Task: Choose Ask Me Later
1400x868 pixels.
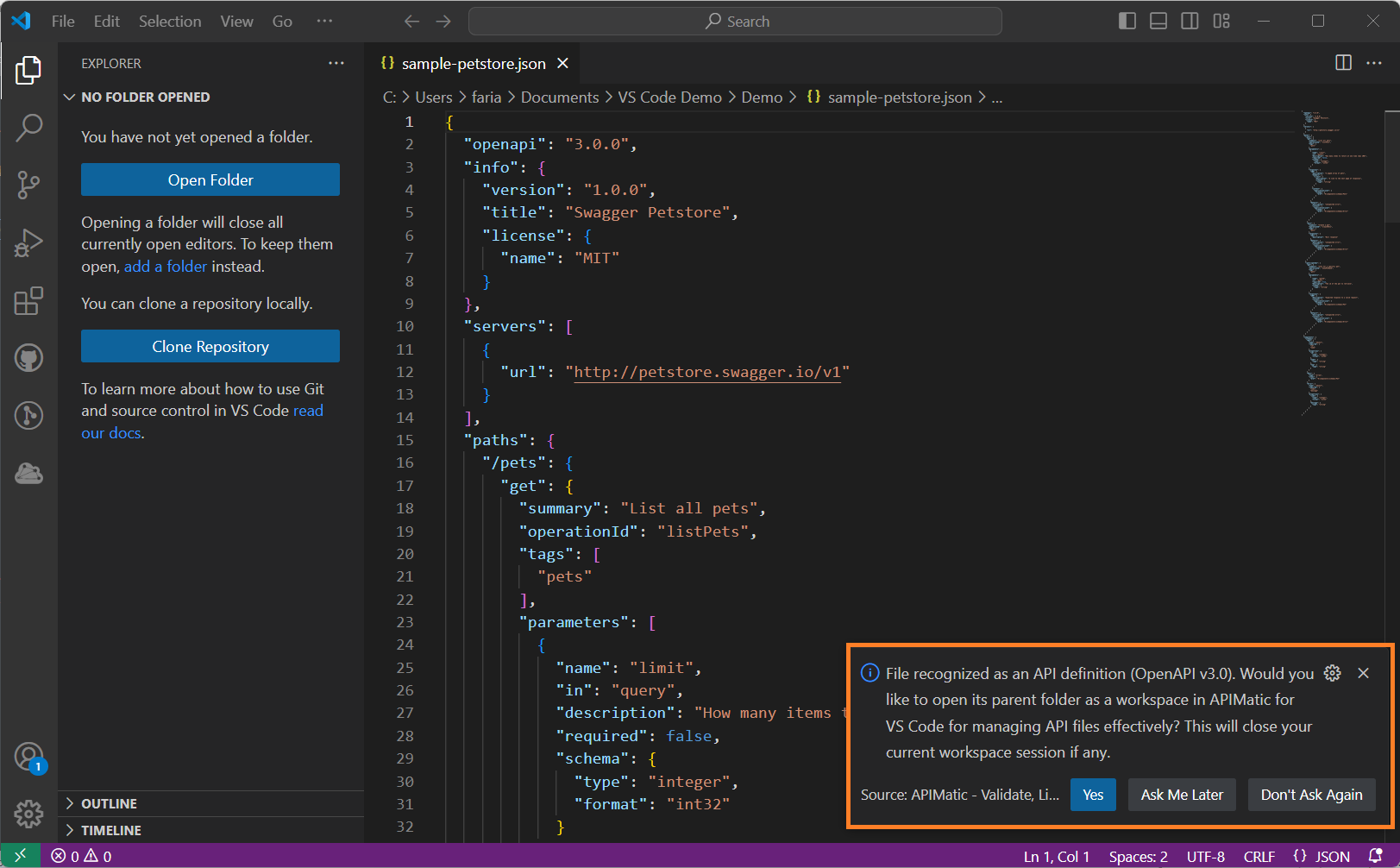Action: (1182, 795)
